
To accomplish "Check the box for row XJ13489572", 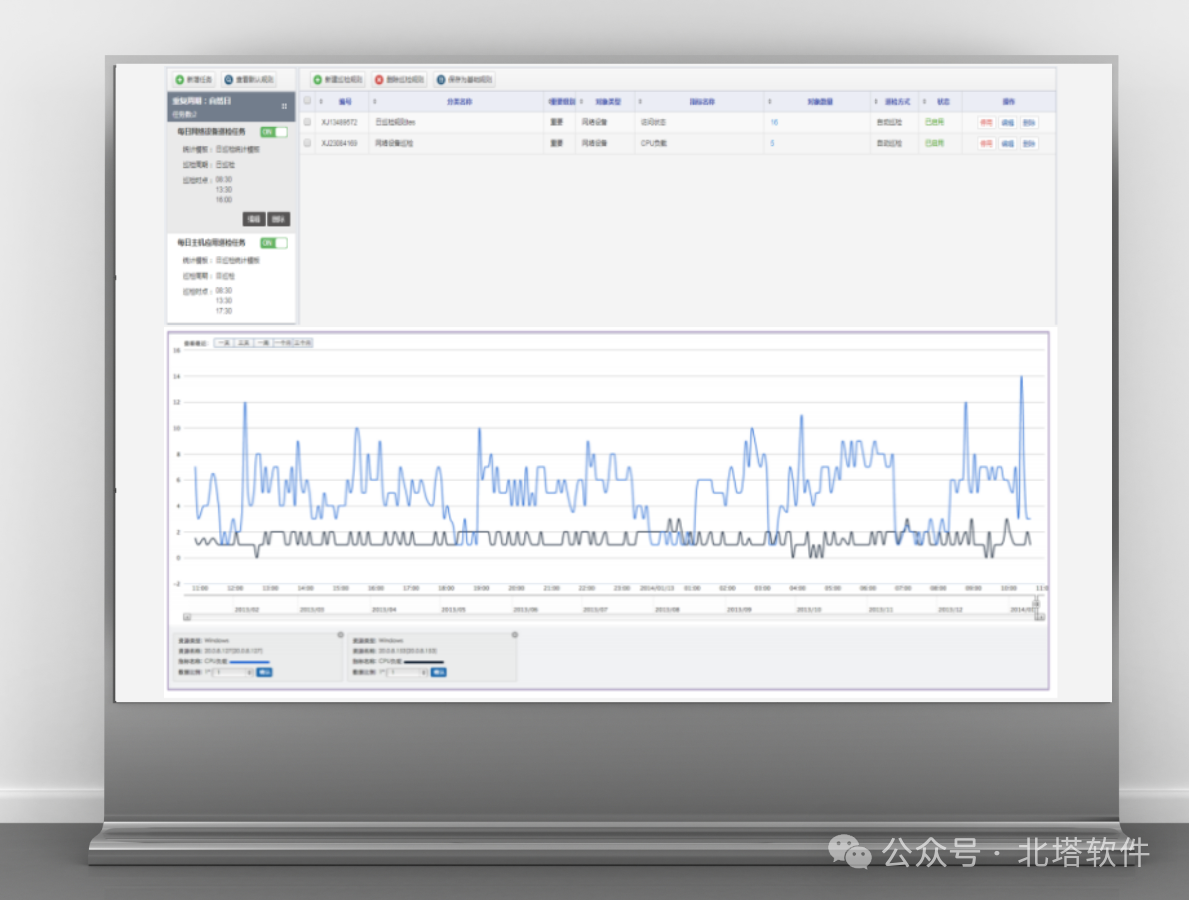I will [307, 122].
